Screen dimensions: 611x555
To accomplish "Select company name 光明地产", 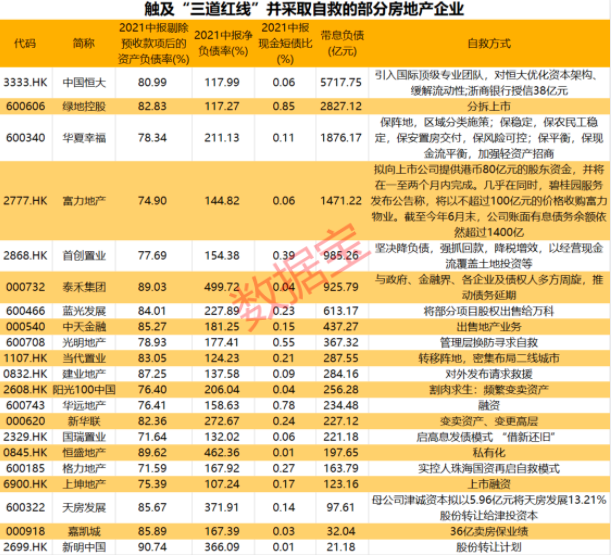I will (84, 342).
